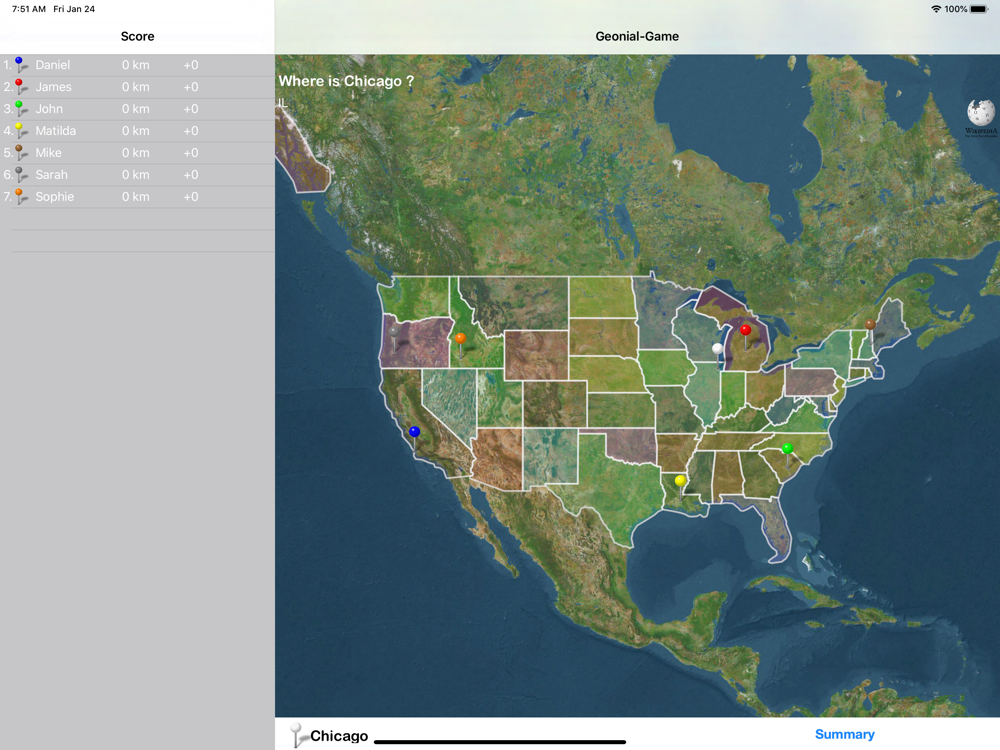The height and width of the screenshot is (750, 1000).
Task: Click Sophie's orange pin icon in score list
Action: tap(21, 196)
